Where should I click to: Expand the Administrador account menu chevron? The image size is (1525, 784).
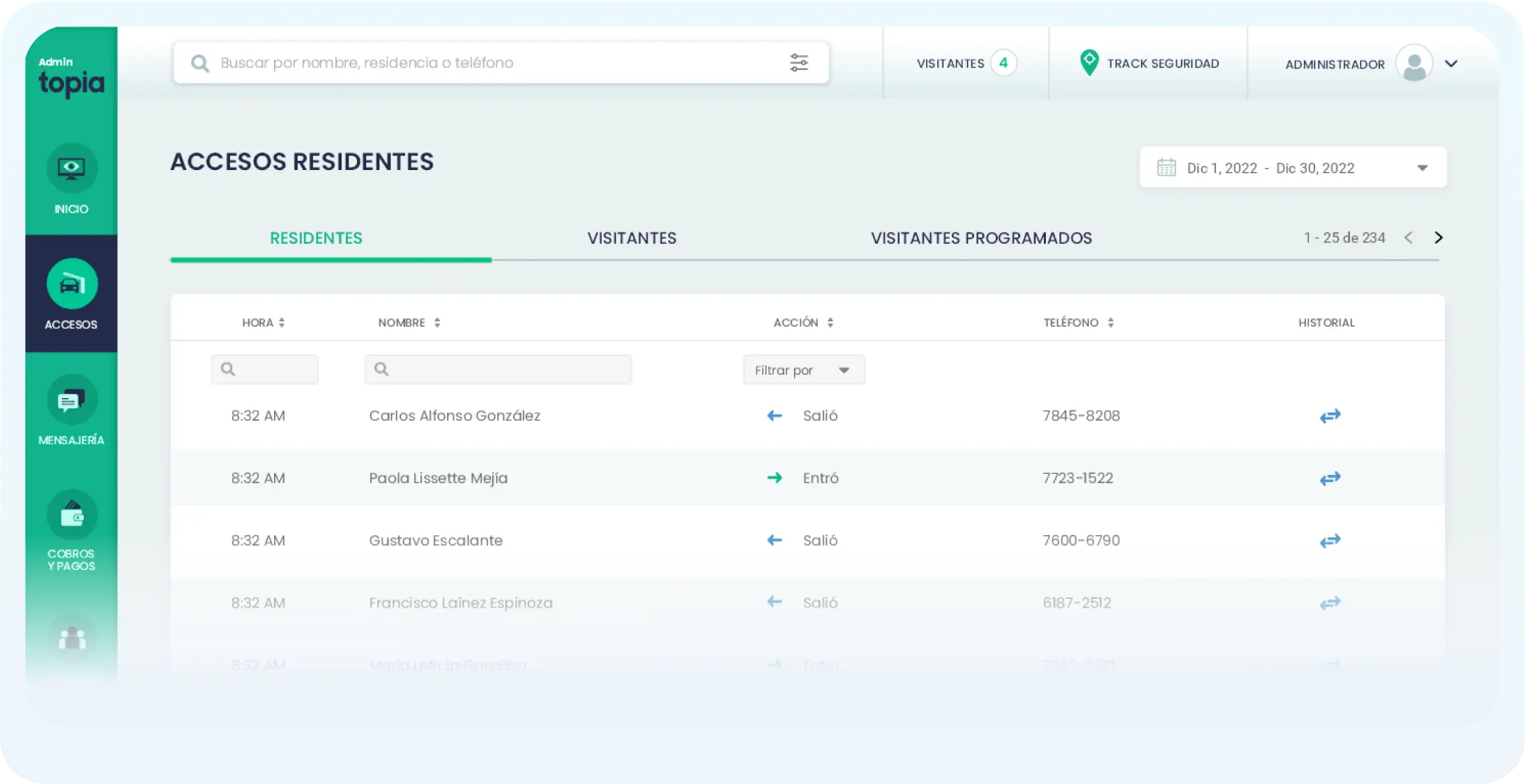click(1451, 63)
